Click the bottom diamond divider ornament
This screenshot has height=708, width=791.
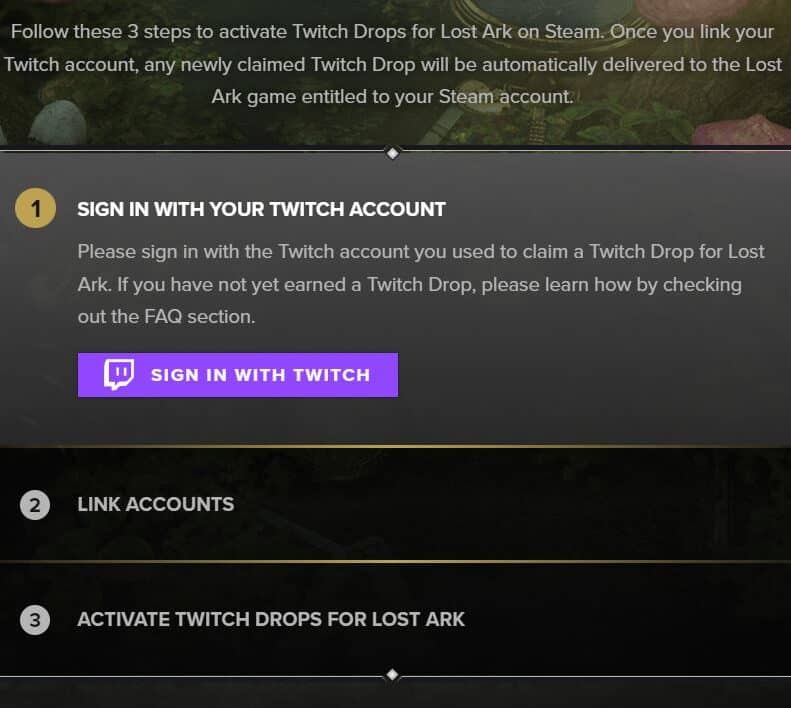click(392, 675)
